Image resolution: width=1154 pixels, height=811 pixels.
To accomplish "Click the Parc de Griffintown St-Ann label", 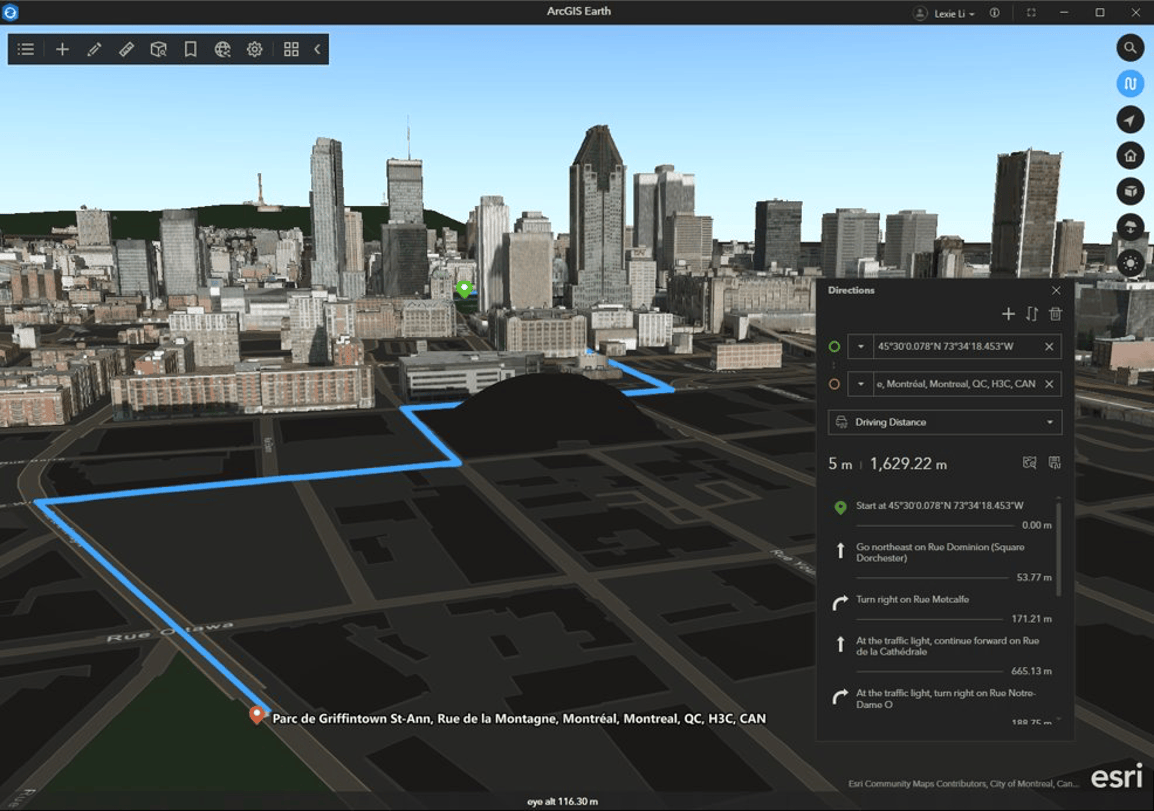I will point(519,719).
